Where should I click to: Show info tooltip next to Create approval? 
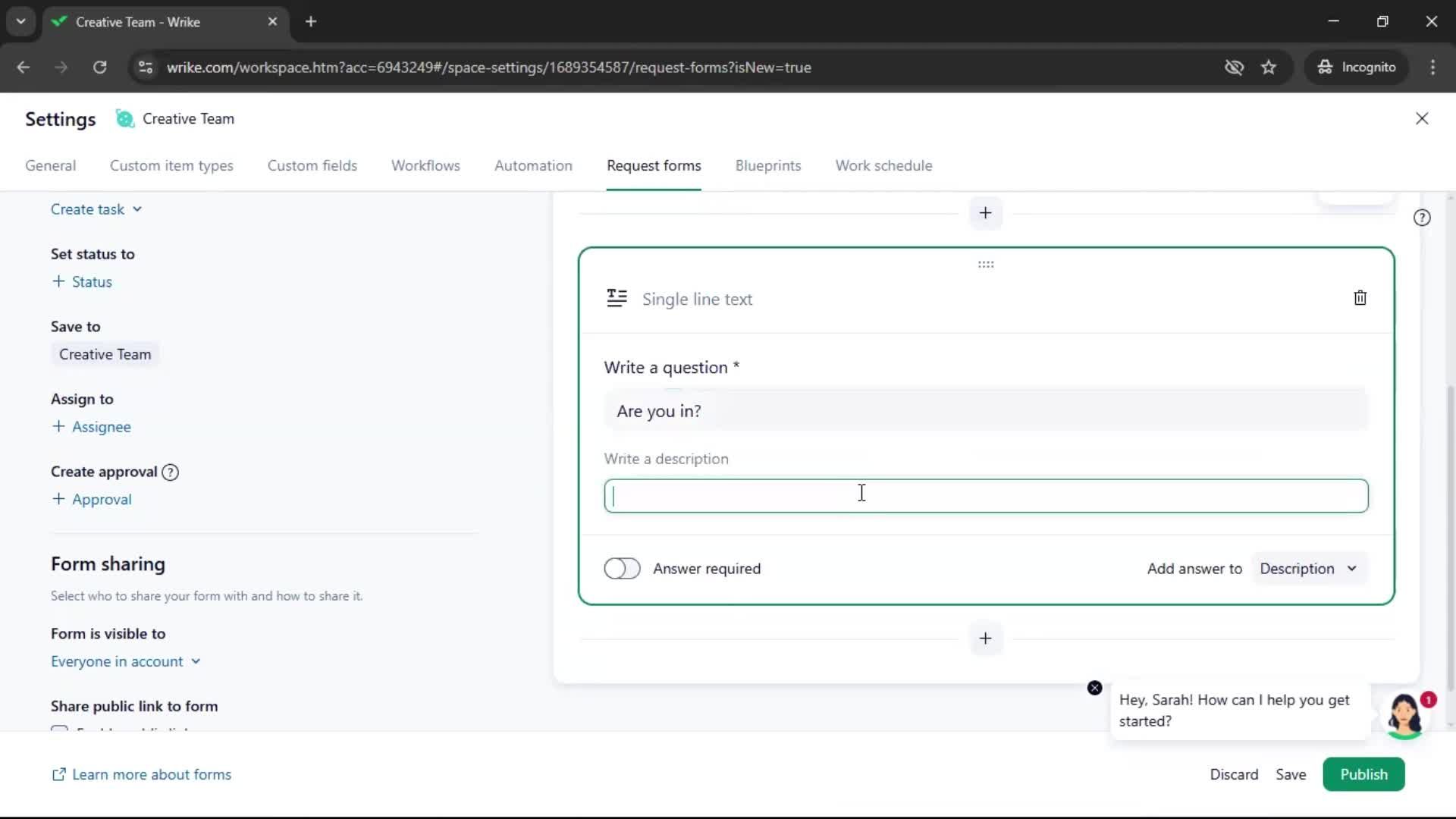pyautogui.click(x=171, y=472)
